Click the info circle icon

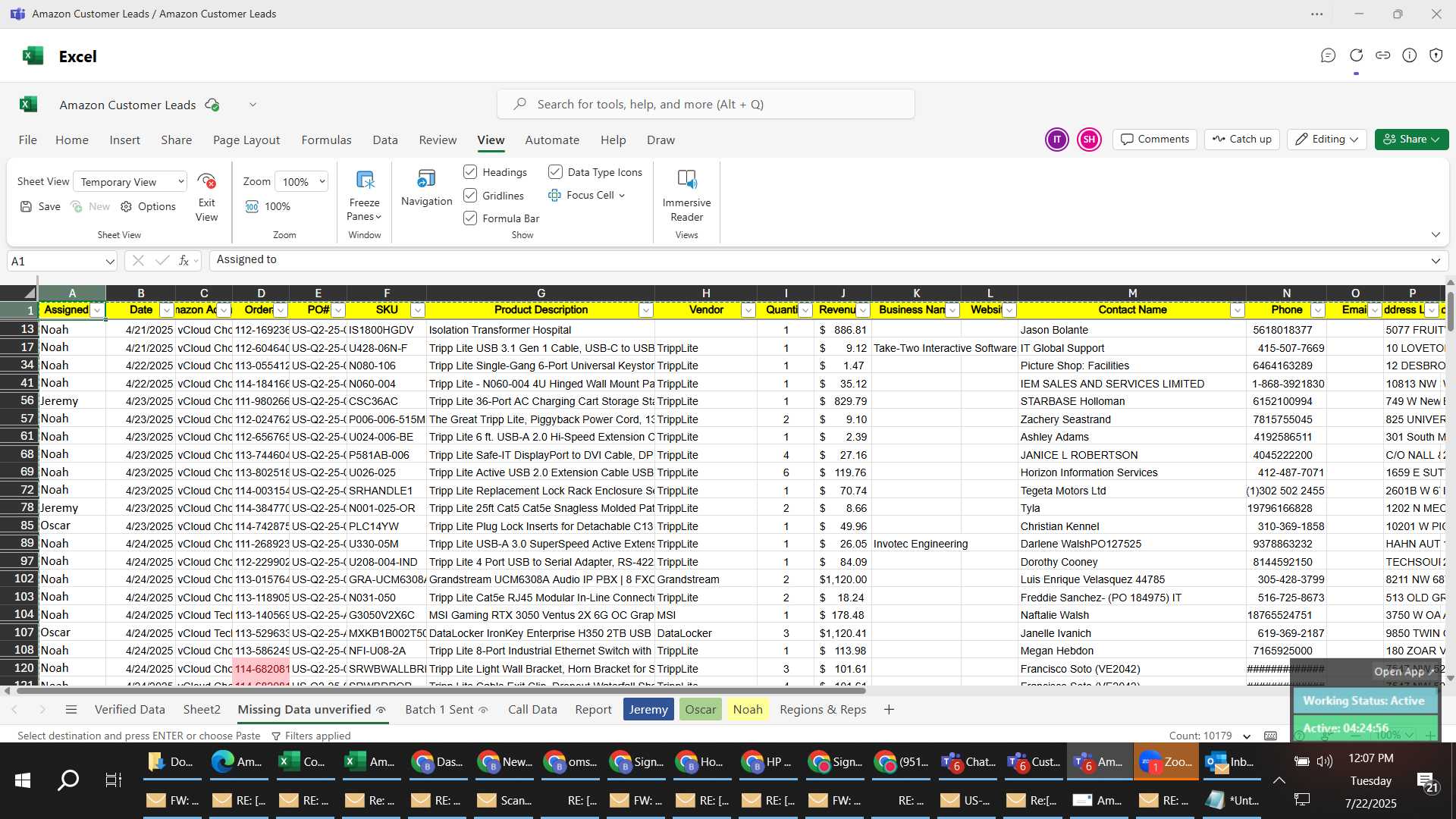point(1410,55)
